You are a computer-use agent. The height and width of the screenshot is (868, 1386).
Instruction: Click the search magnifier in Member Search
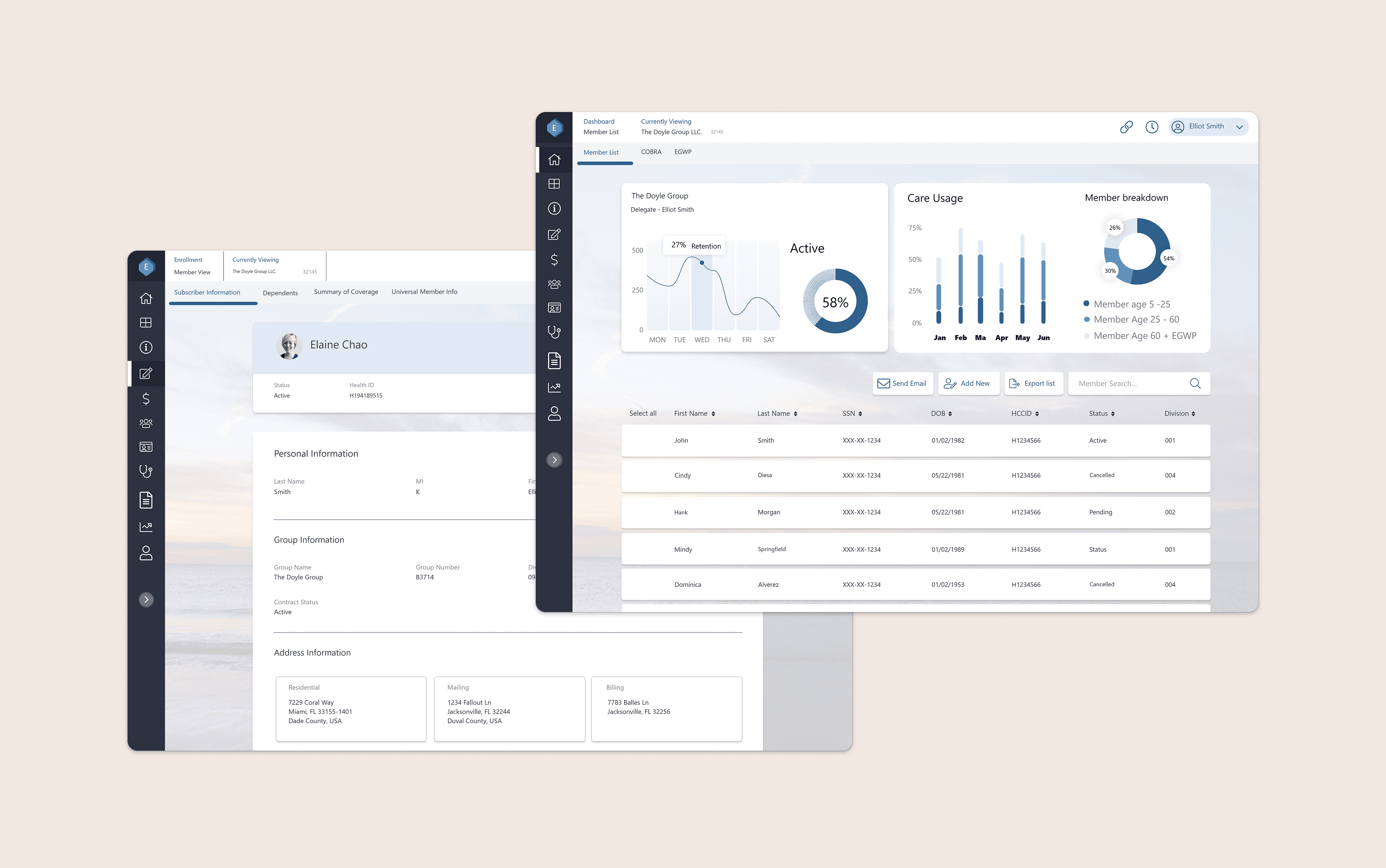(1195, 384)
